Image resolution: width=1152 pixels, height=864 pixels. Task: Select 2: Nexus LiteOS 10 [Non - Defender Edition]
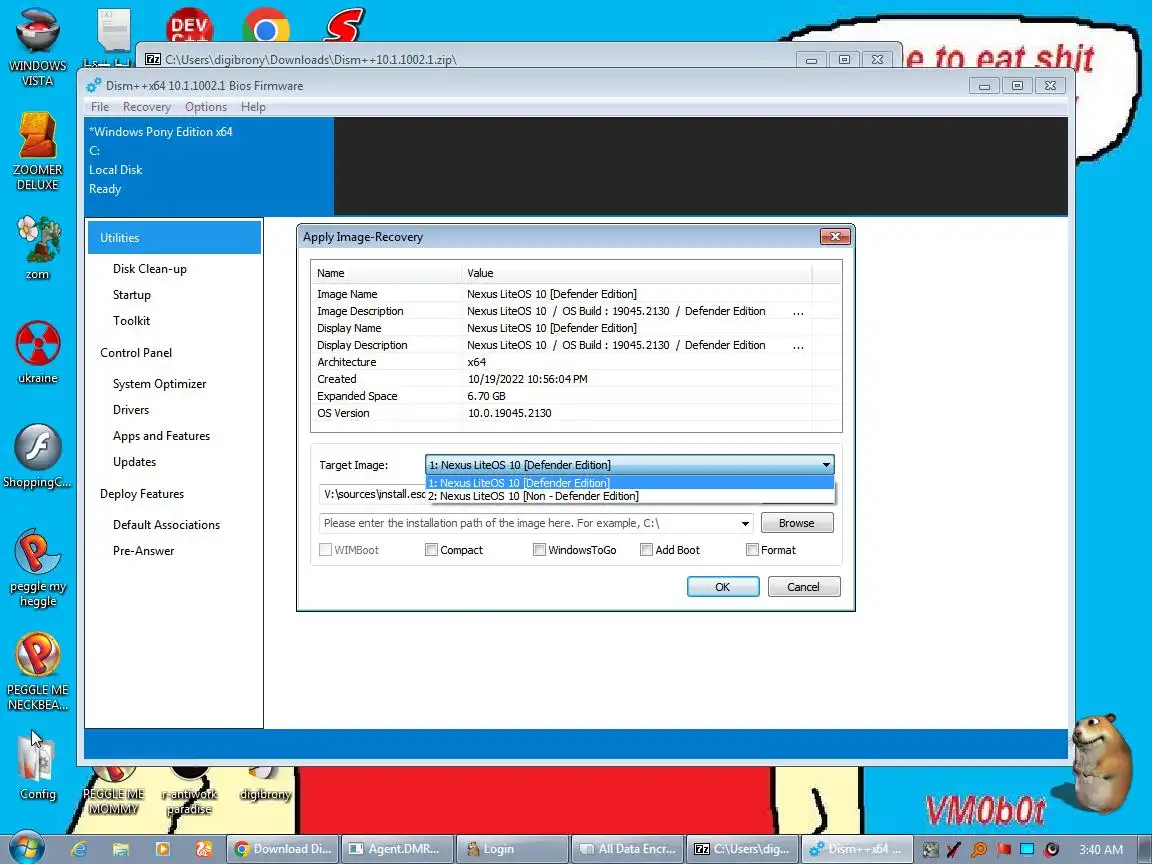630,496
